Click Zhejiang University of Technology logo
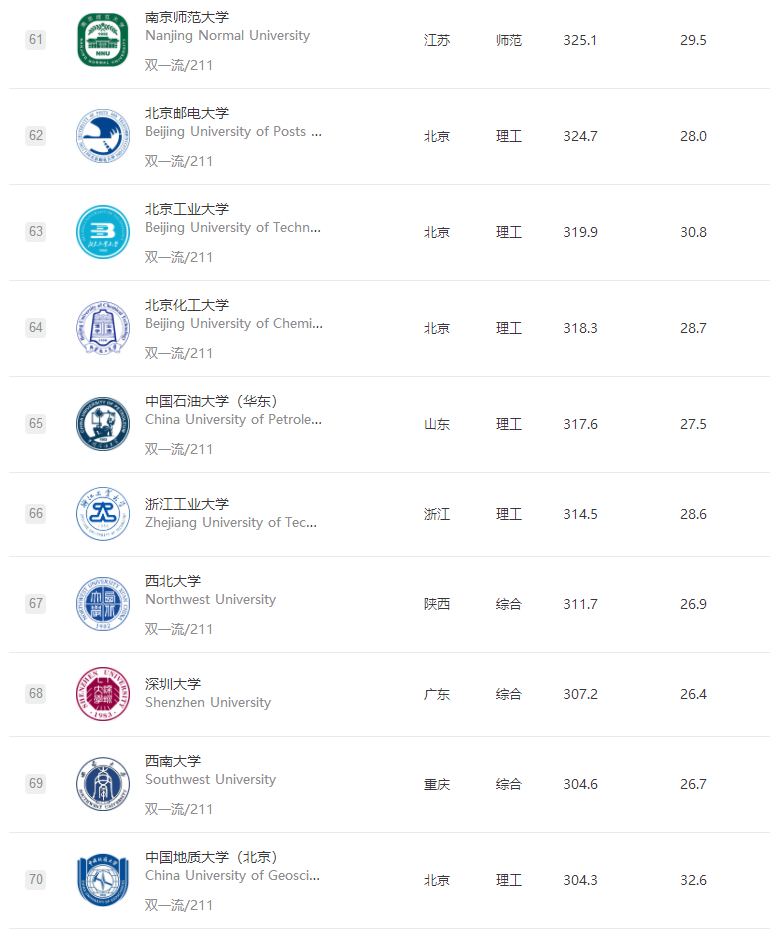783x935 pixels. (103, 515)
